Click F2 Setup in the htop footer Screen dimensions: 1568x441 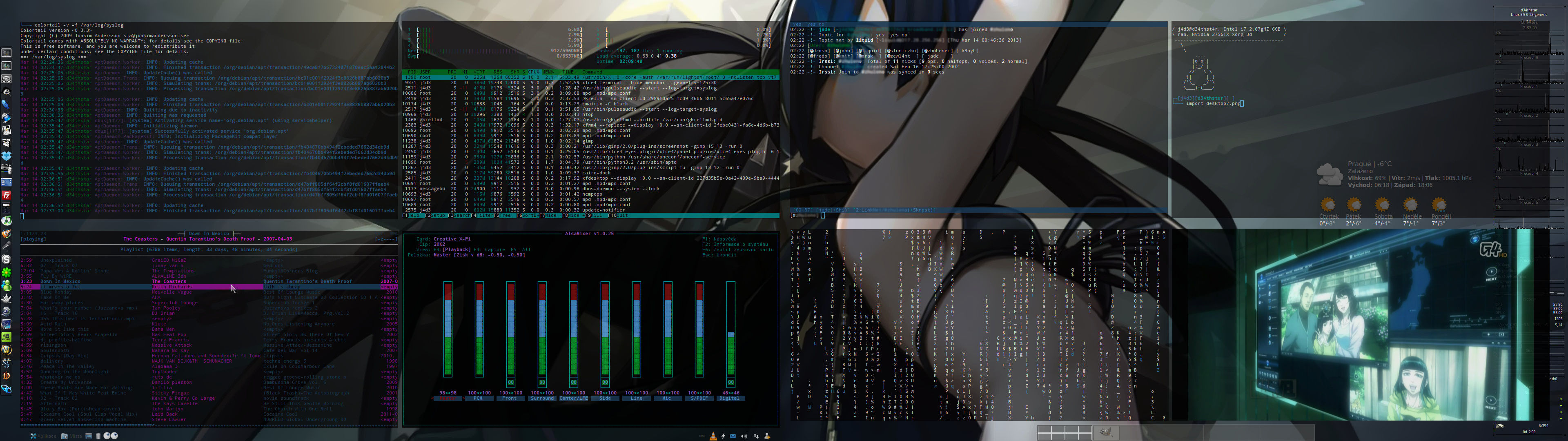(438, 216)
